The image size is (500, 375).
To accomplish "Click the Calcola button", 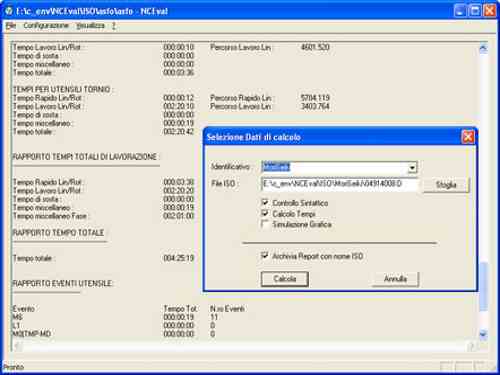I will coord(284,279).
